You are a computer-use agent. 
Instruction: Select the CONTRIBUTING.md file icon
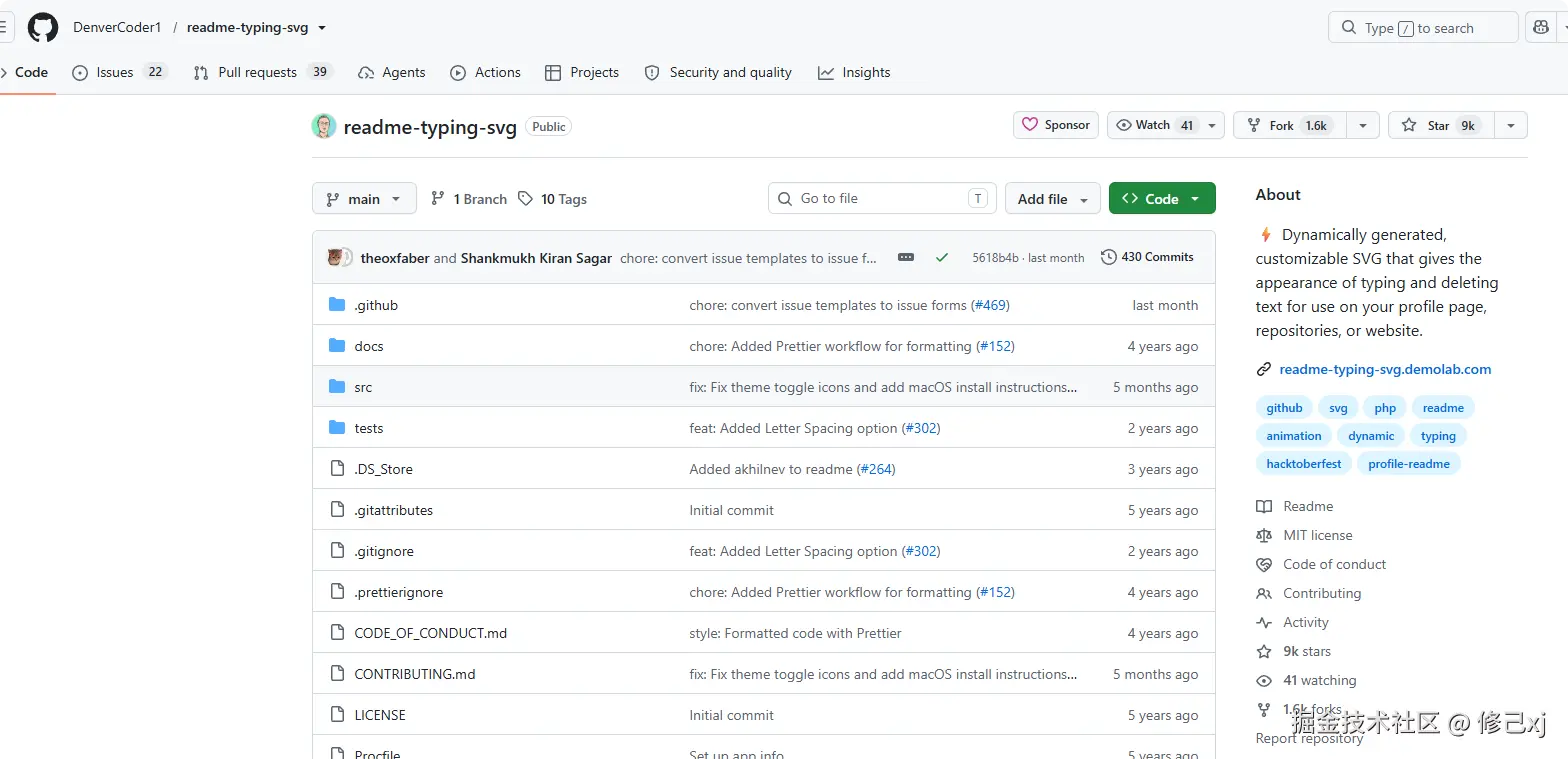337,674
